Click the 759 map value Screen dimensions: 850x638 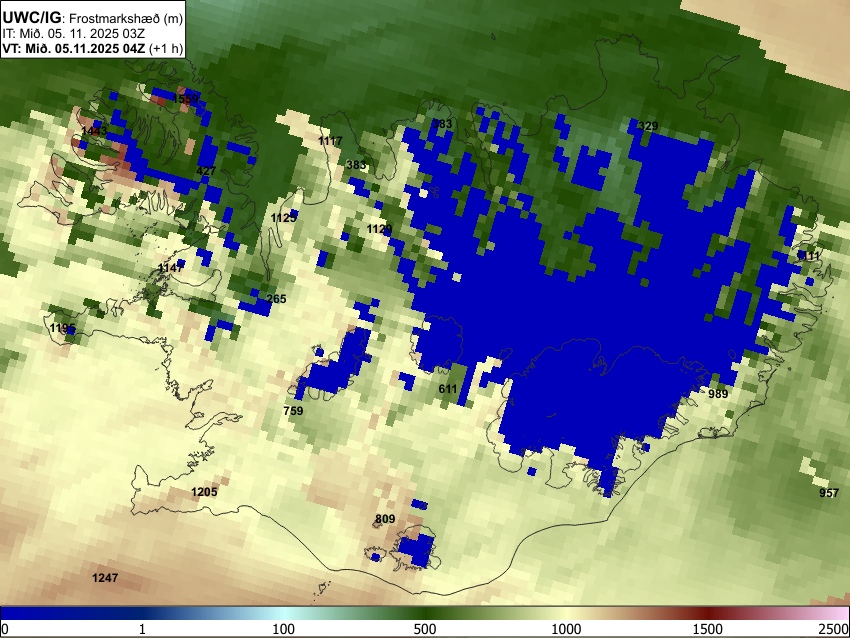(x=293, y=411)
